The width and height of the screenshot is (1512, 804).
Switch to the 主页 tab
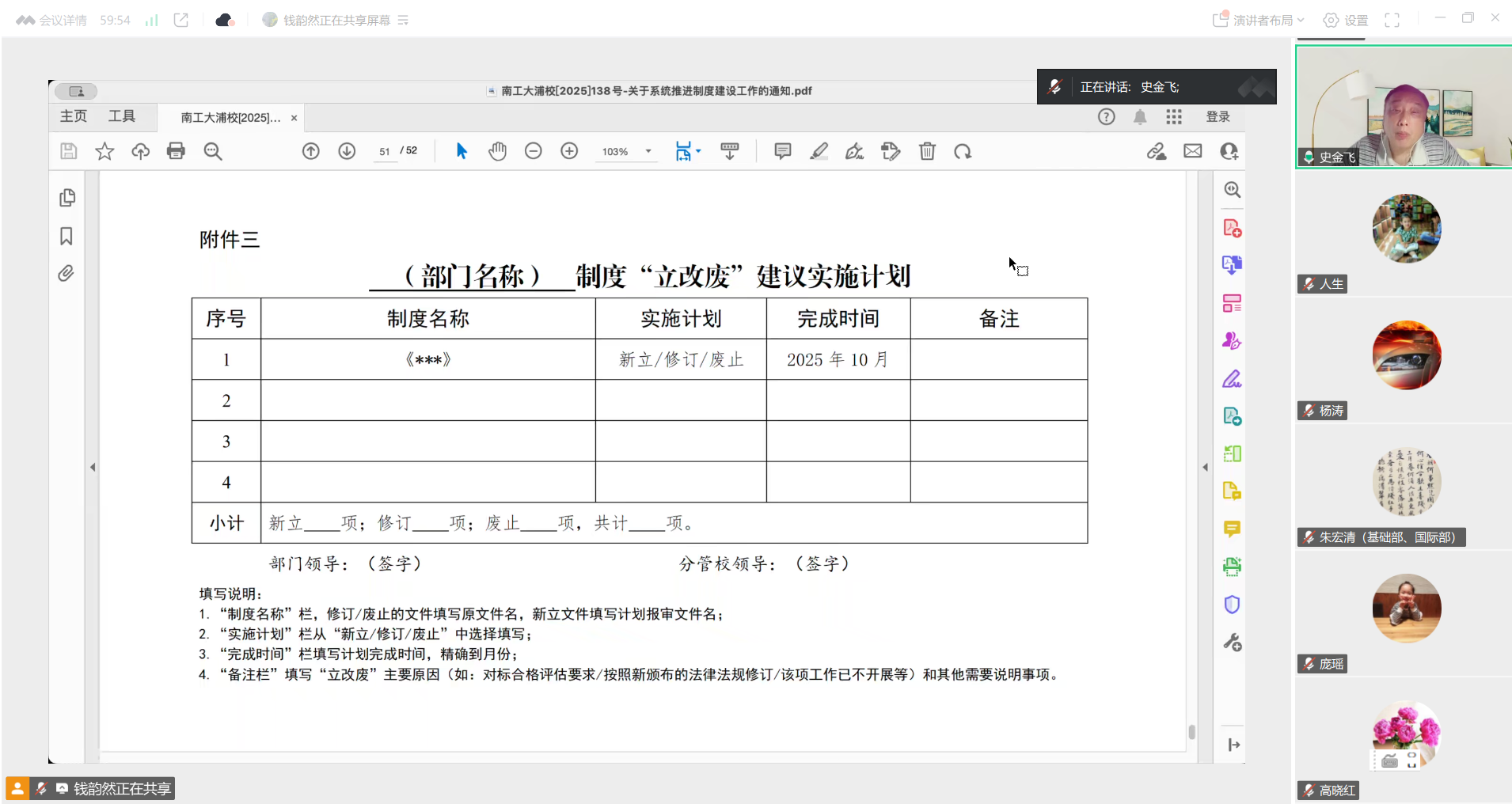(74, 116)
